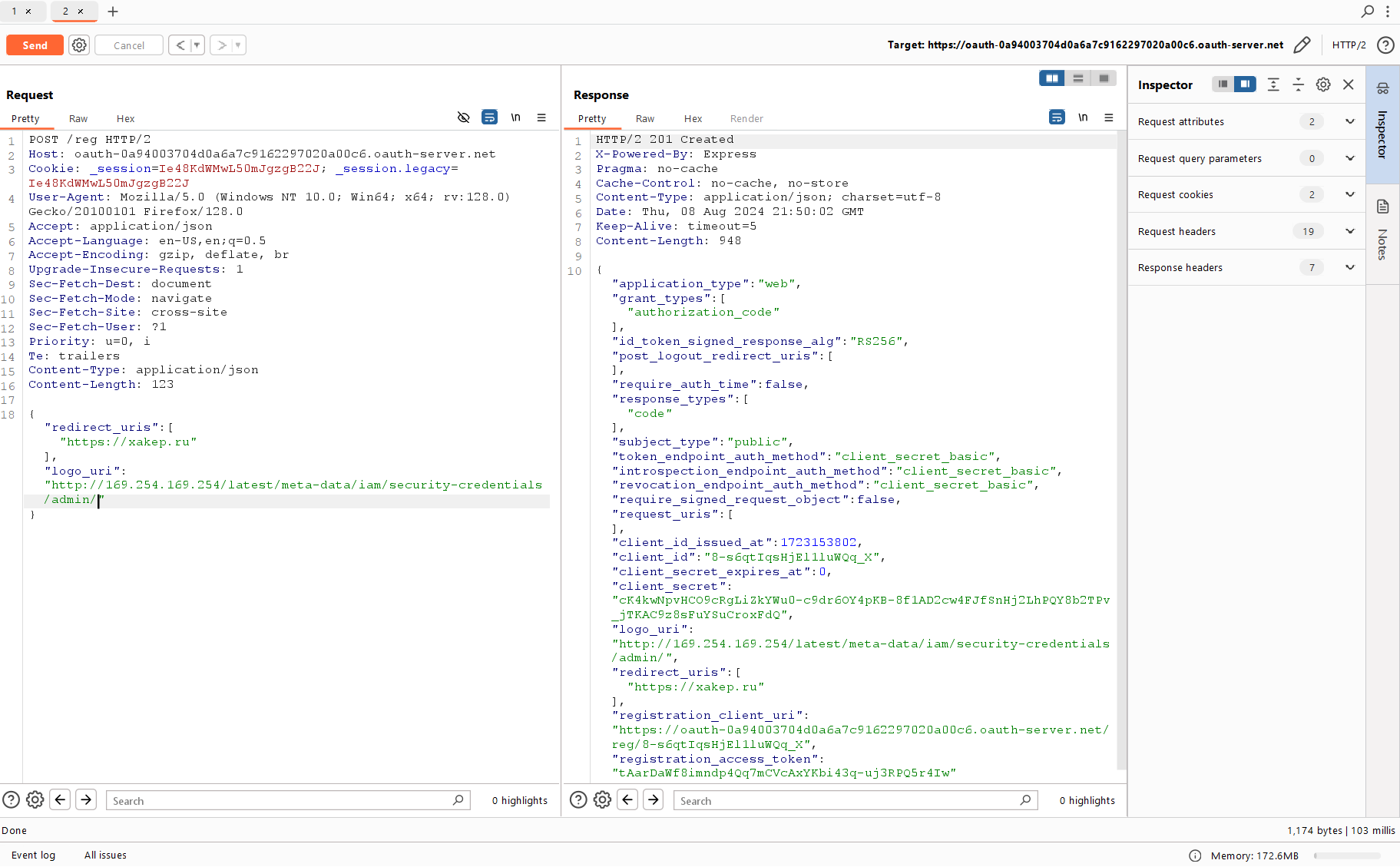The image size is (1400, 867).
Task: Go forward to next request in history
Action: pos(221,45)
